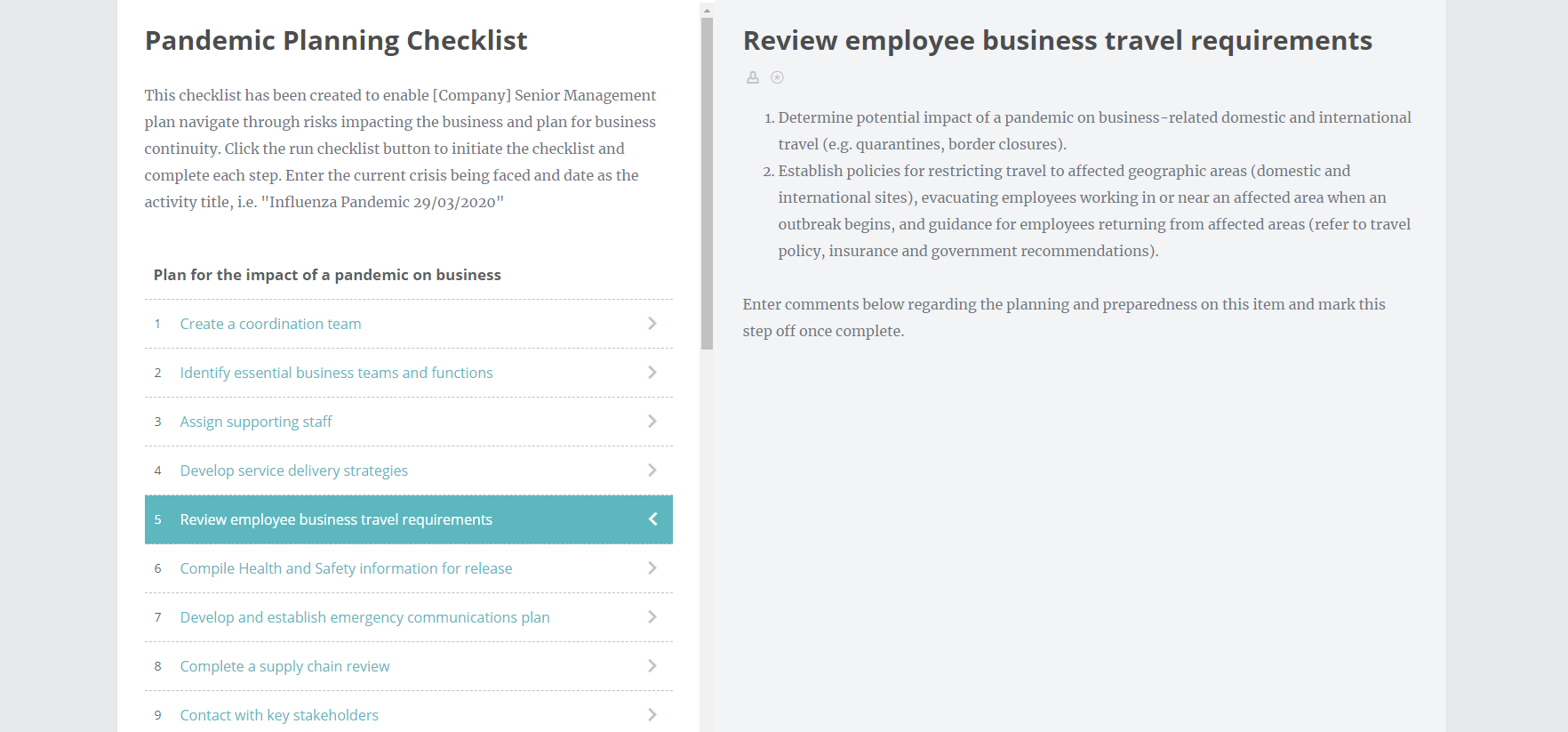Click the circled asterisk icon
The image size is (1568, 732).
pos(777,77)
